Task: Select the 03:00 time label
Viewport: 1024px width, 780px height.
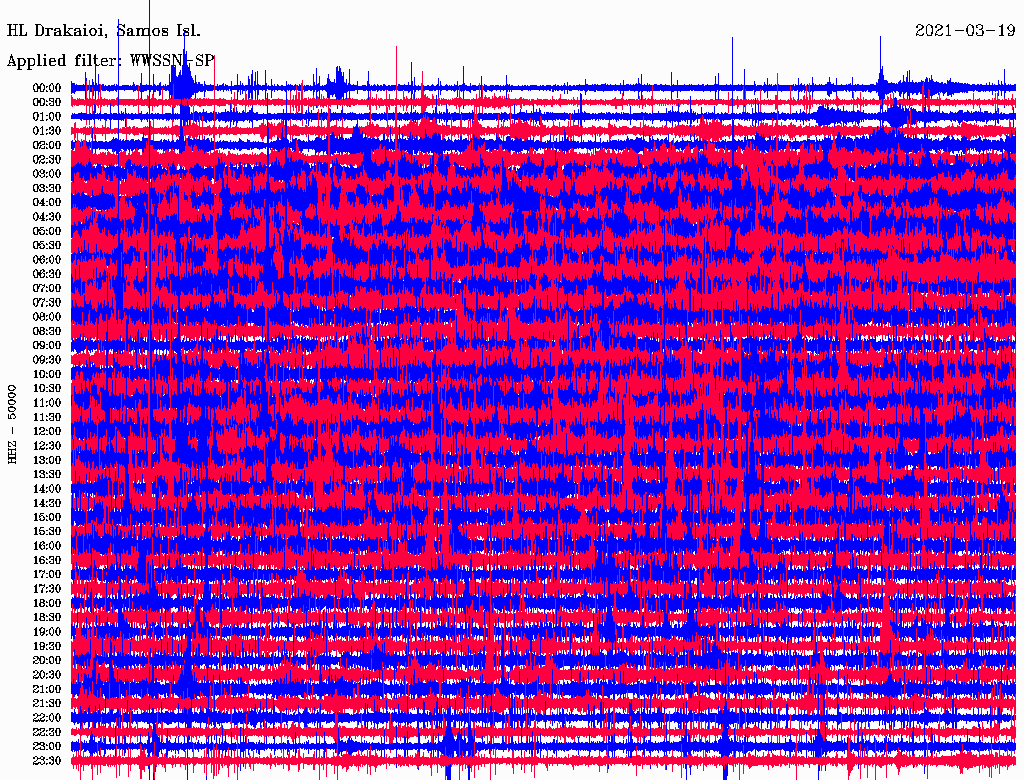Action: coord(47,174)
